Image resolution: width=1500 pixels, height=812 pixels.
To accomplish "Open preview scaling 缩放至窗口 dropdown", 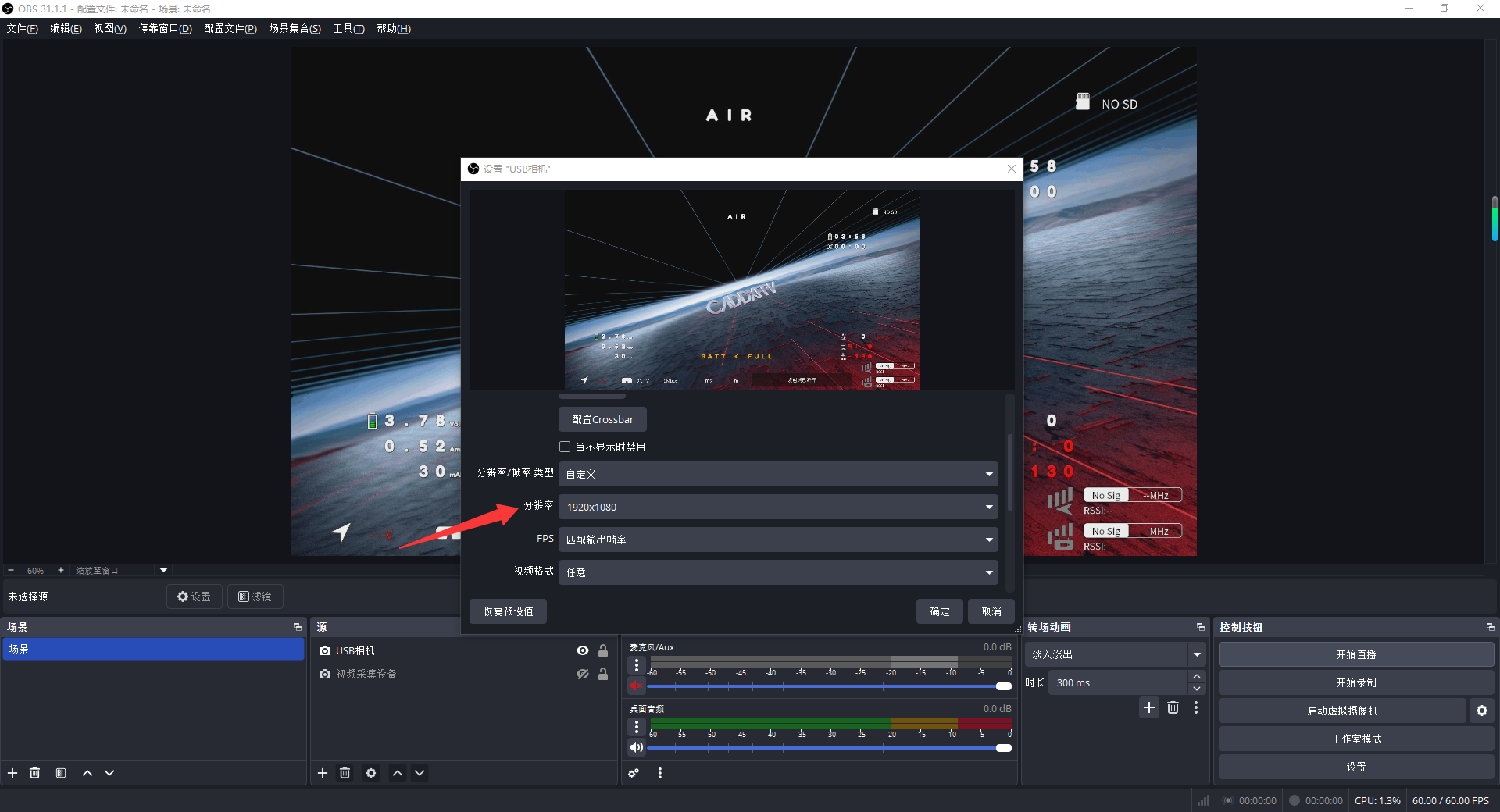I will (x=120, y=571).
